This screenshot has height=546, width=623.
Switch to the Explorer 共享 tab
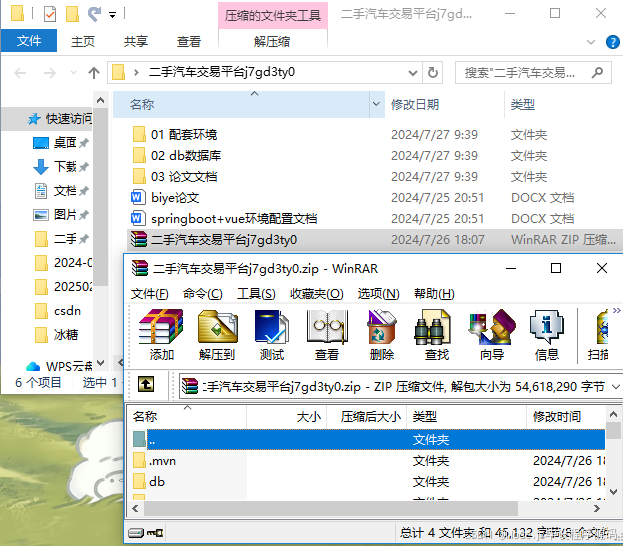pyautogui.click(x=135, y=41)
